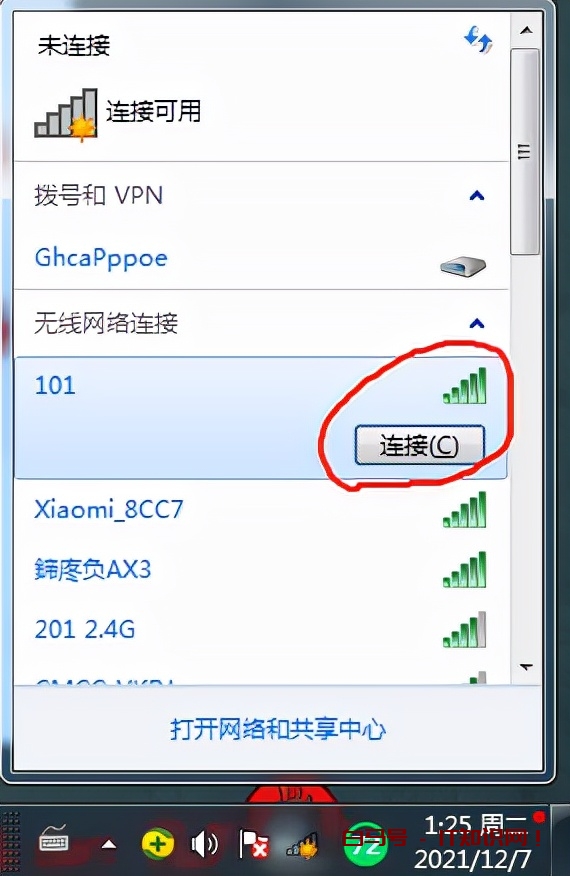The height and width of the screenshot is (876, 570).
Task: Click the GhcaPppoe modem connection icon
Action: pyautogui.click(x=463, y=265)
